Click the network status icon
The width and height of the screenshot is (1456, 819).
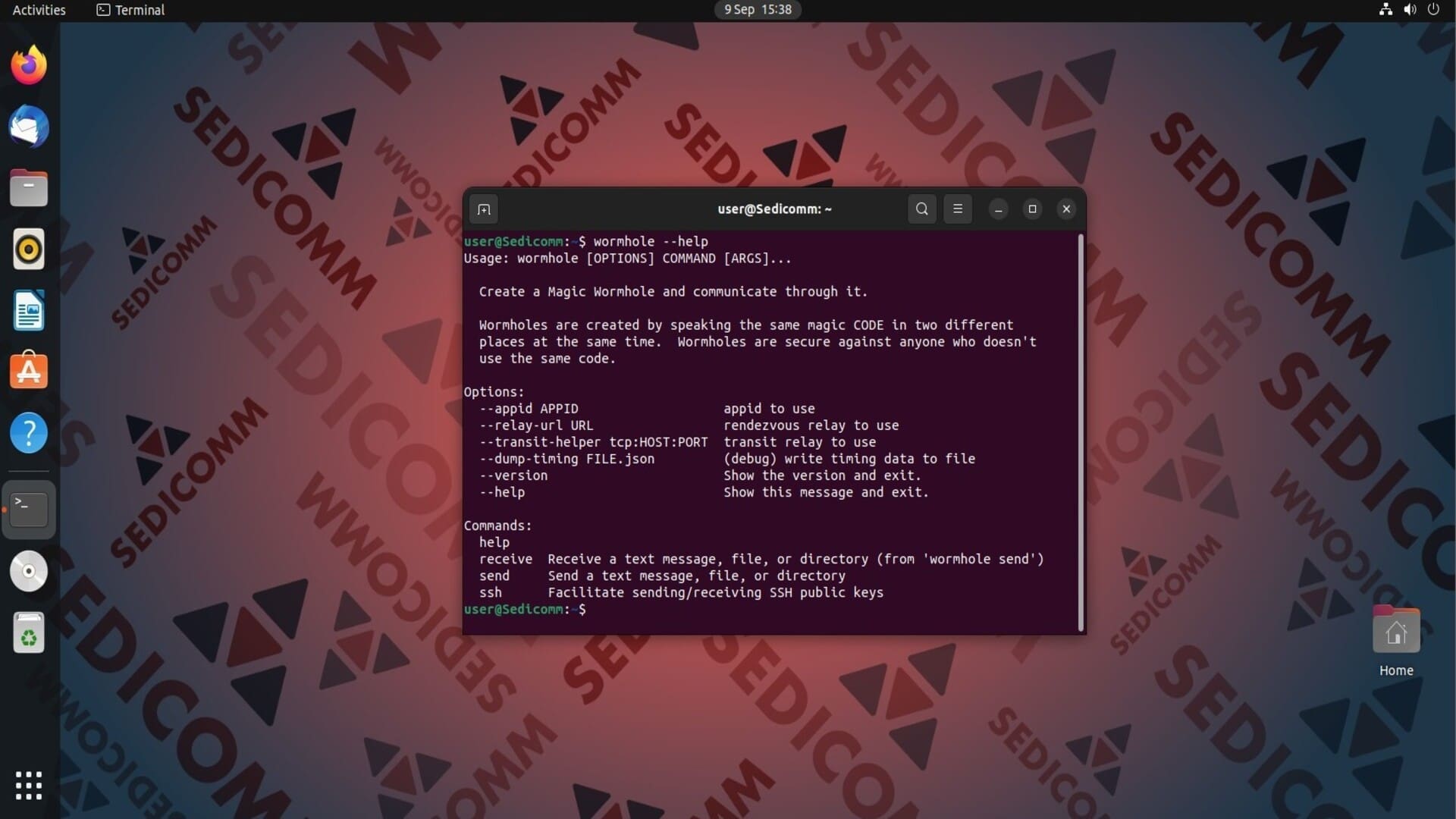tap(1385, 10)
